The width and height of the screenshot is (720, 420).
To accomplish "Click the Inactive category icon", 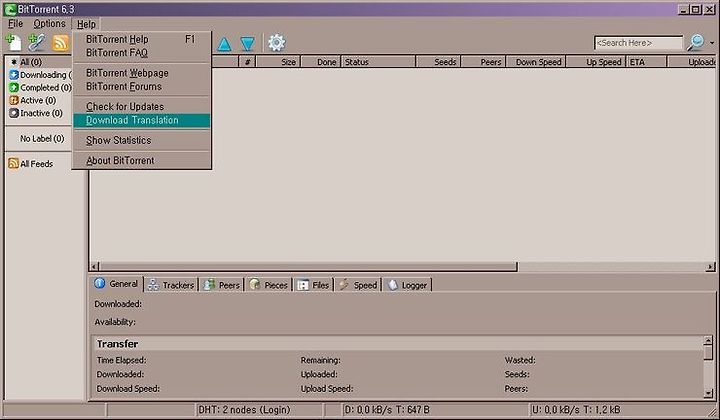I will [14, 113].
